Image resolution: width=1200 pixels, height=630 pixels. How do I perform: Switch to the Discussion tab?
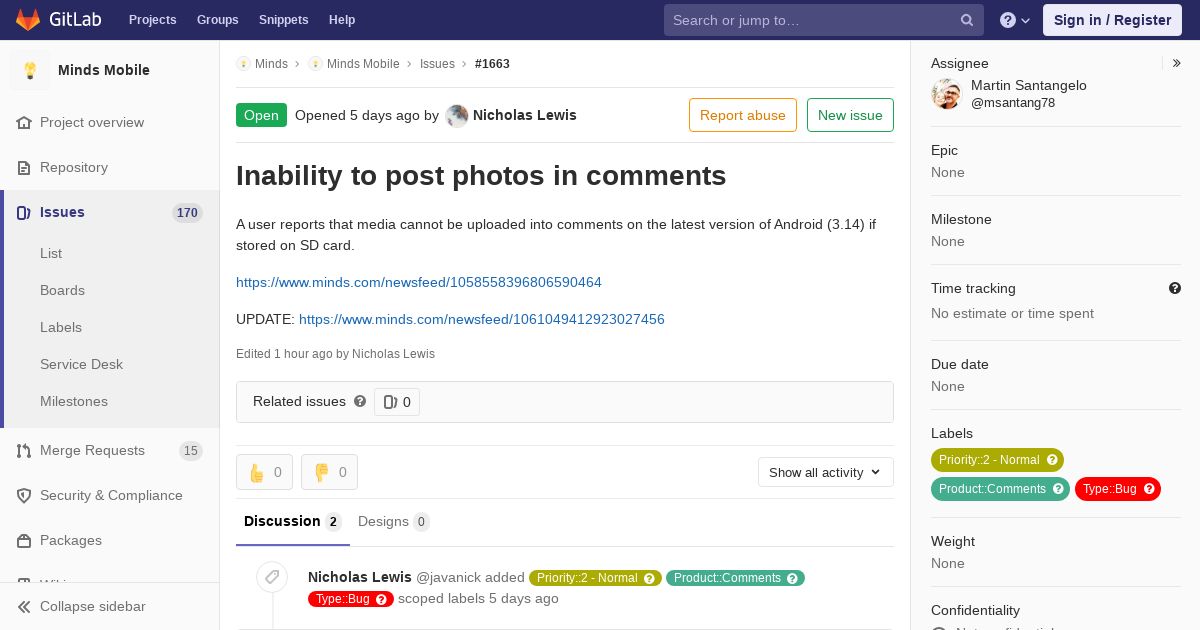[293, 521]
